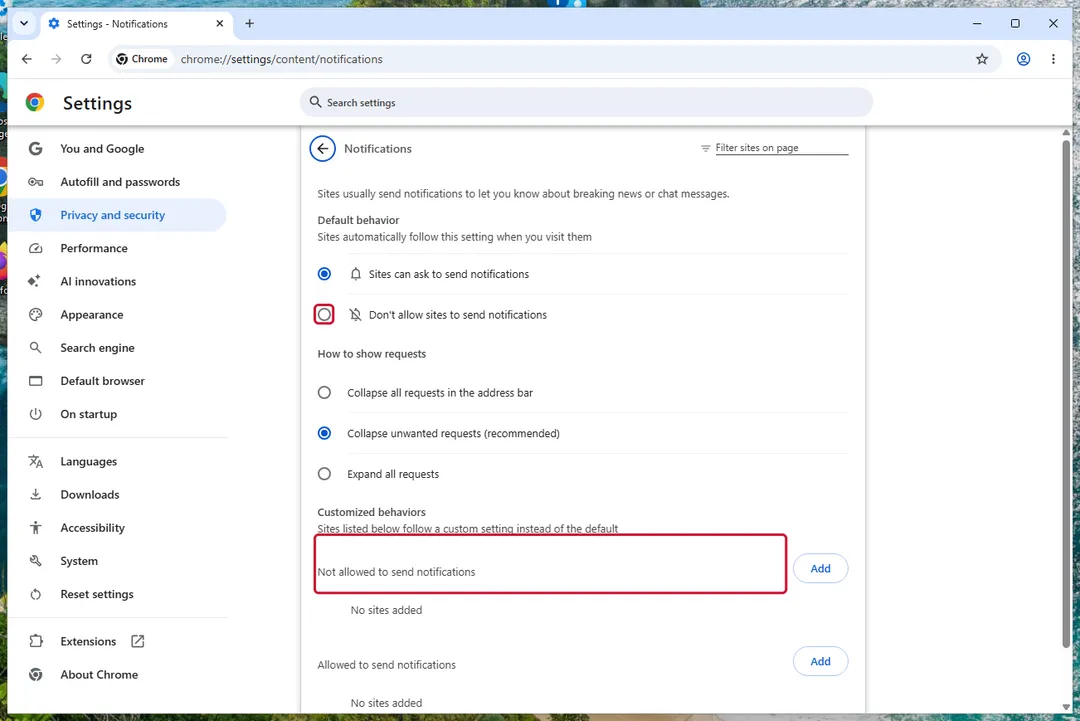Click the magnifier icon in Search settings

click(x=315, y=102)
